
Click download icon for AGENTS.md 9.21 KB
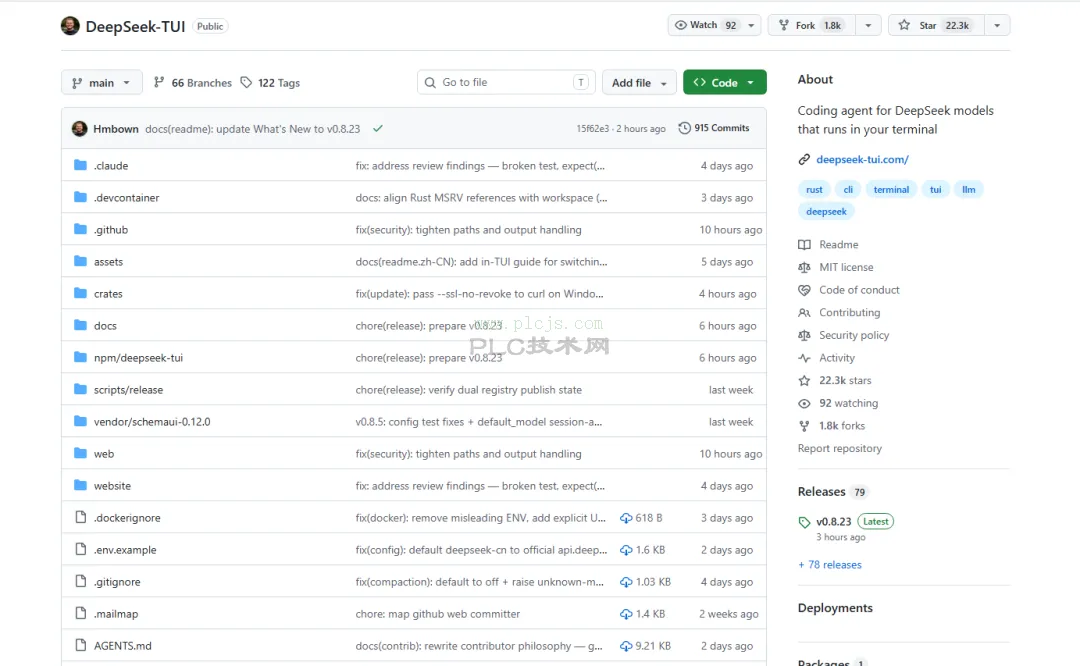click(626, 646)
